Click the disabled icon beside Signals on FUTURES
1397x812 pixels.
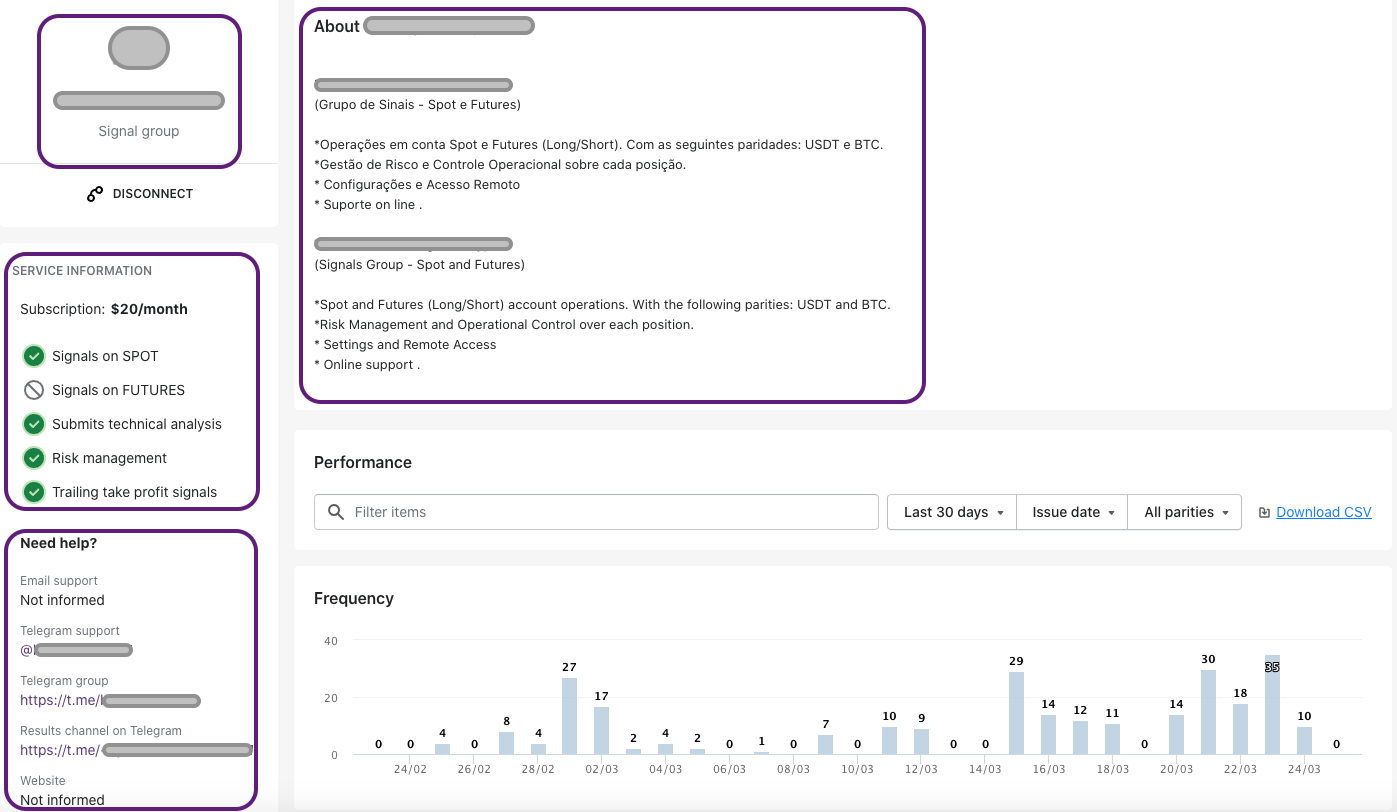point(34,390)
